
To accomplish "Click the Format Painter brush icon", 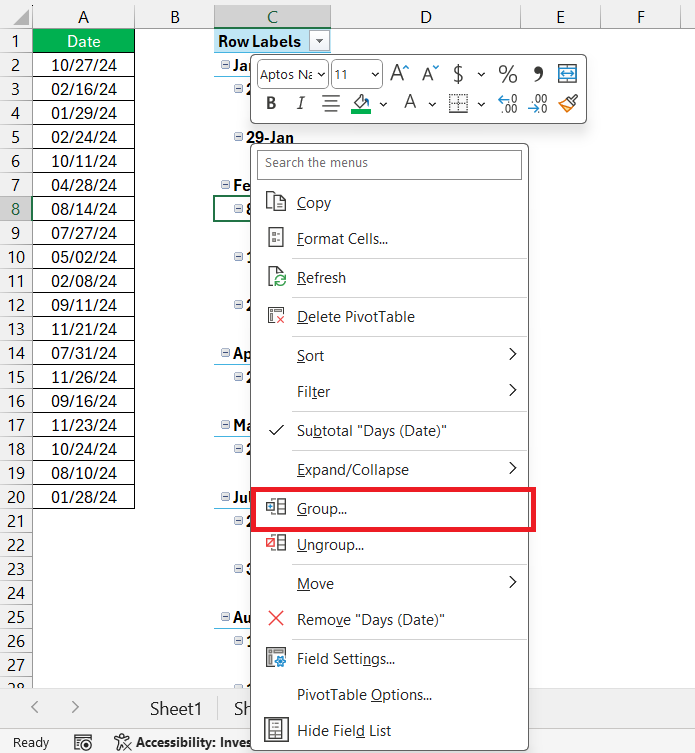I will 568,103.
